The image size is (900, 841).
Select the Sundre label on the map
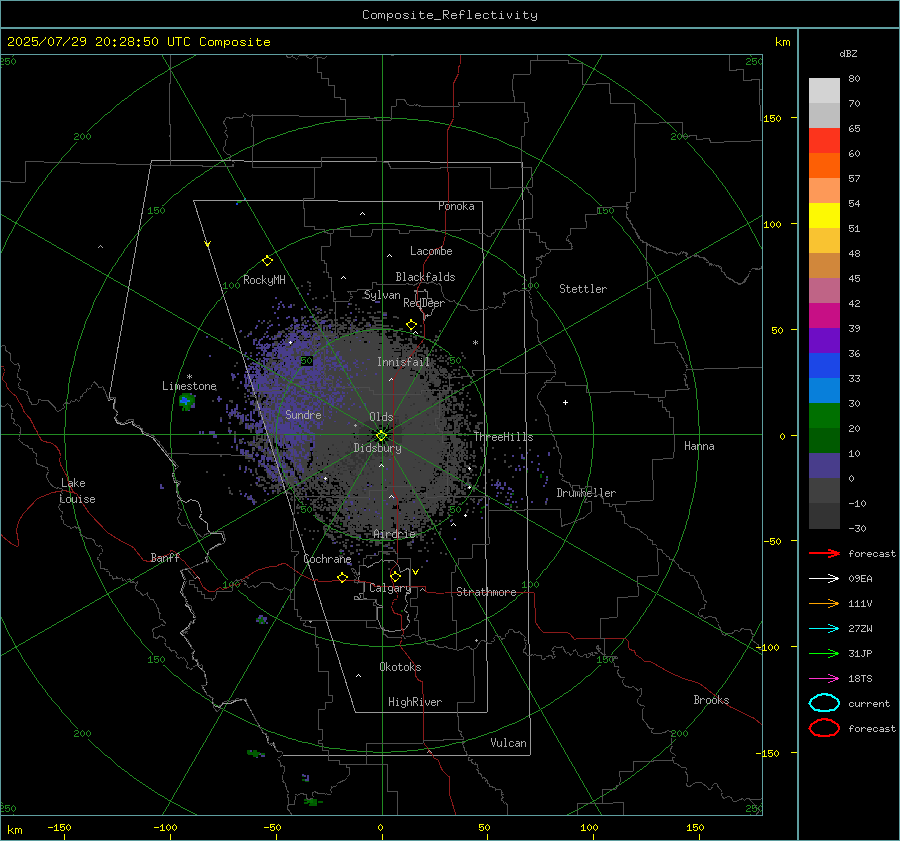303,414
